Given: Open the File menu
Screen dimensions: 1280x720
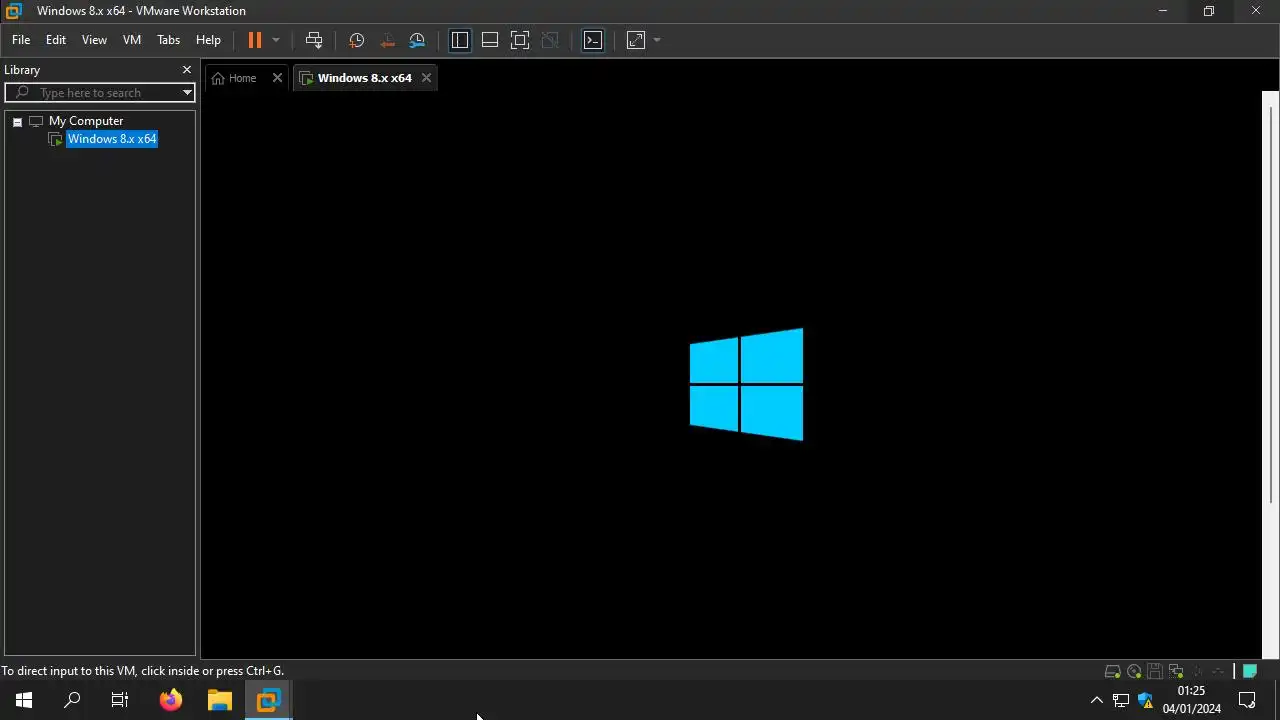Looking at the screenshot, I should coord(21,40).
